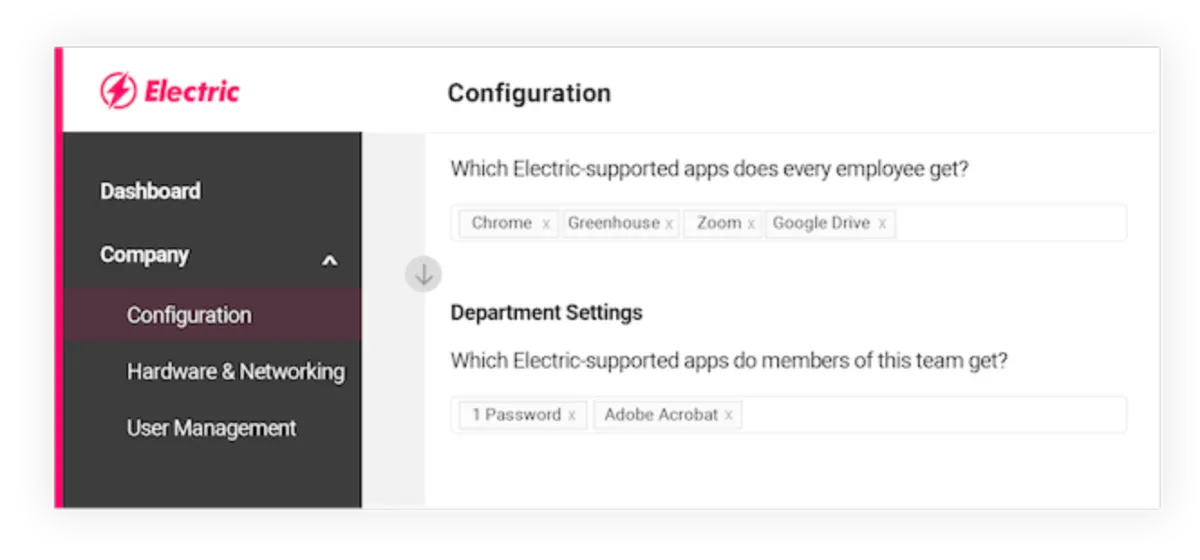1200x560 pixels.
Task: Click the down arrow circle icon
Action: [424, 274]
